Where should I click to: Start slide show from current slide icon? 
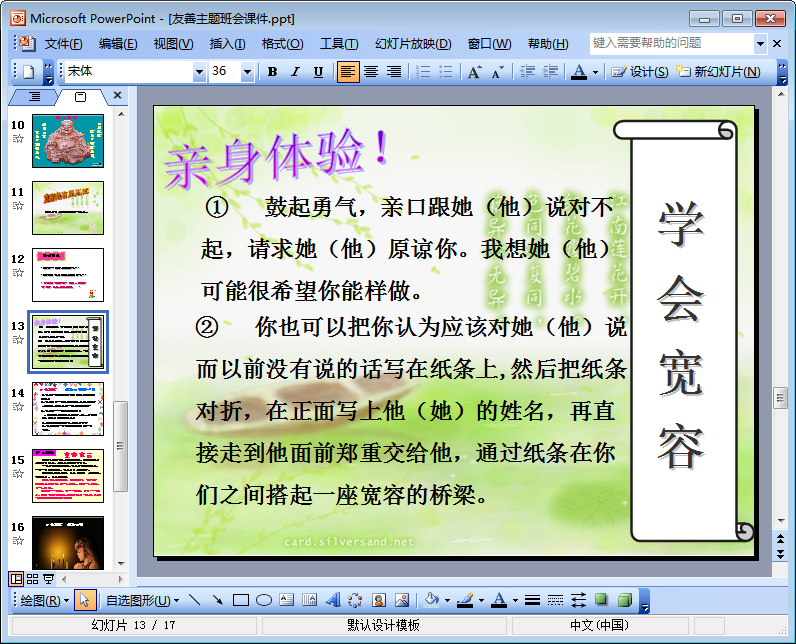point(49,579)
